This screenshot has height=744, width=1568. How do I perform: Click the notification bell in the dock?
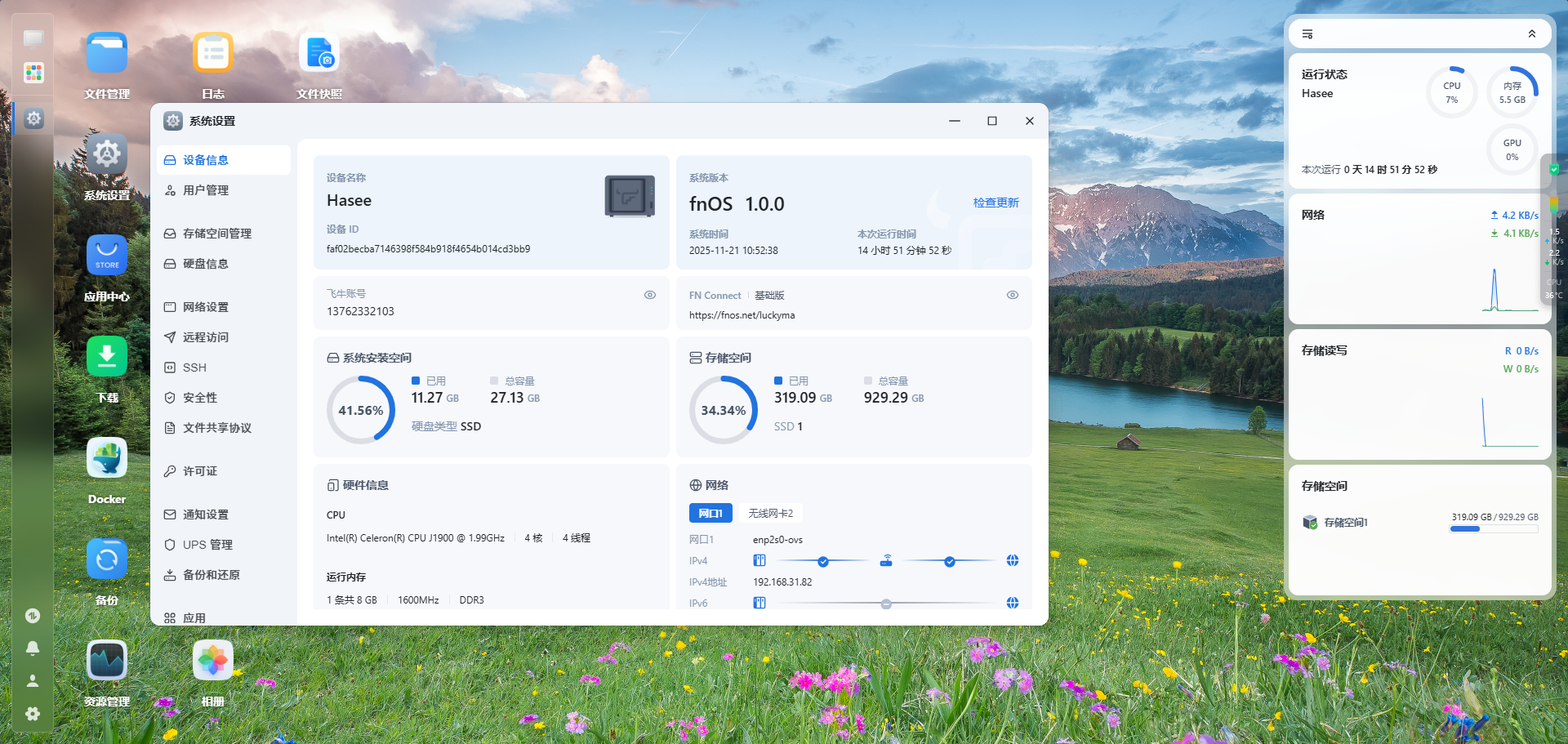click(x=33, y=648)
